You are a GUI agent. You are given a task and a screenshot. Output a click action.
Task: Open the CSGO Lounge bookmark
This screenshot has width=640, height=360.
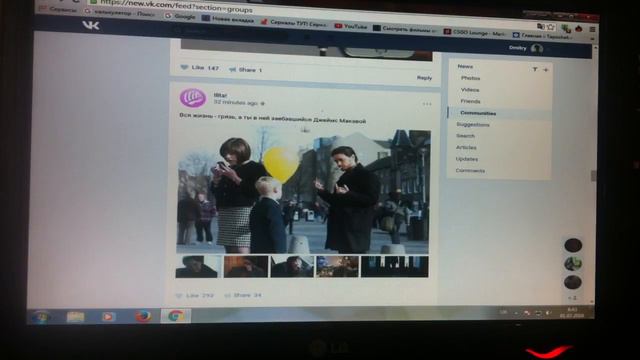[x=475, y=33]
